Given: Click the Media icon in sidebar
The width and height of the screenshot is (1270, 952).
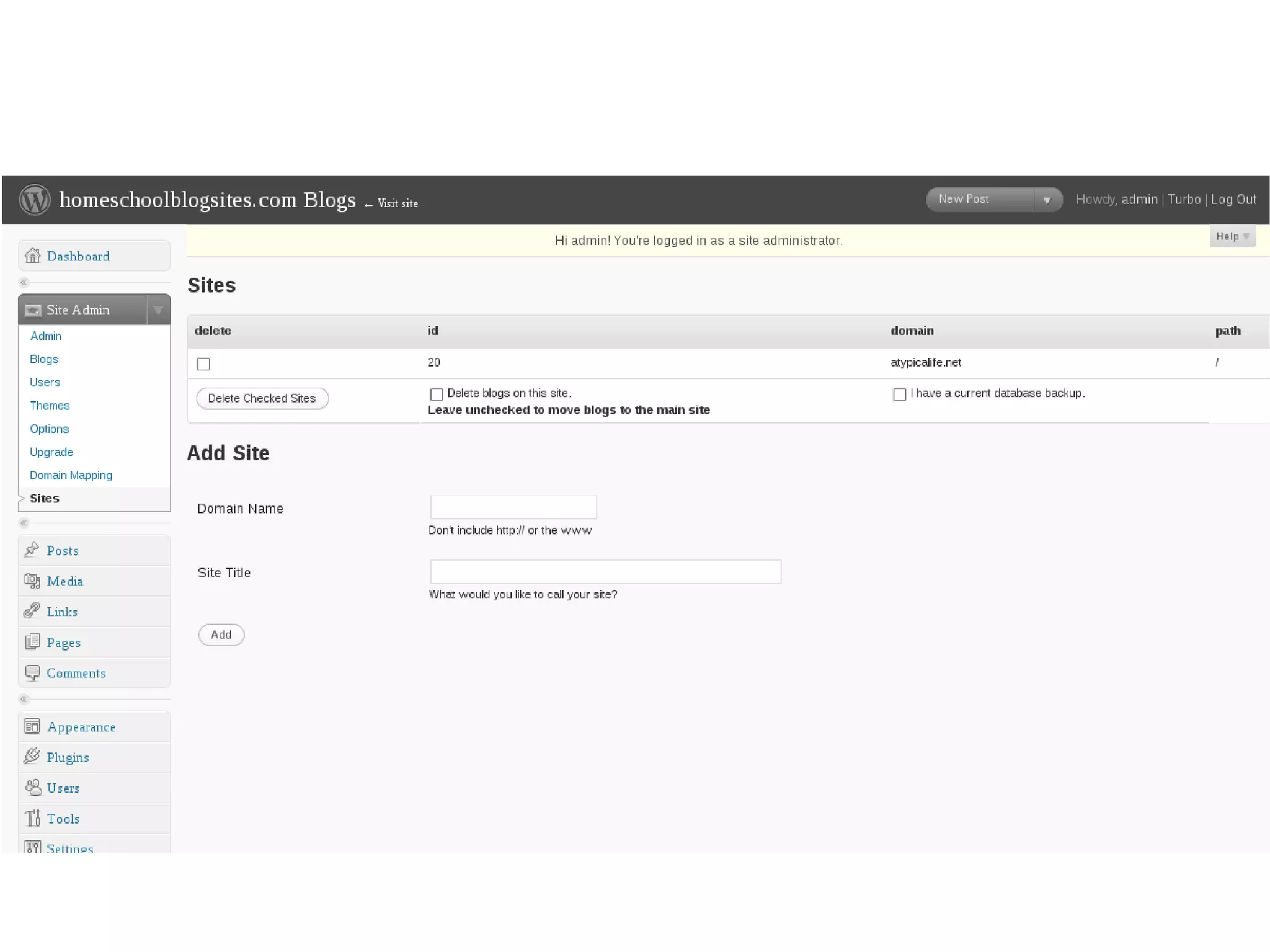Looking at the screenshot, I should [32, 581].
